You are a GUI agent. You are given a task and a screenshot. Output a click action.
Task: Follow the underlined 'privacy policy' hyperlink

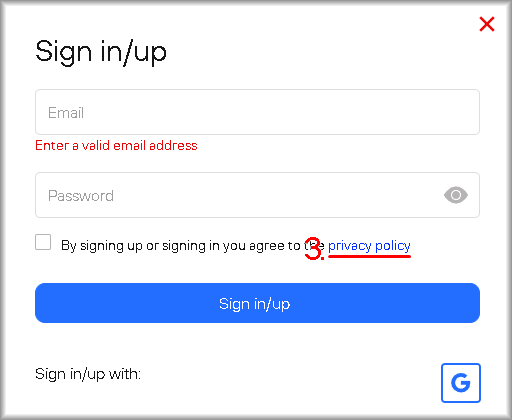[369, 246]
